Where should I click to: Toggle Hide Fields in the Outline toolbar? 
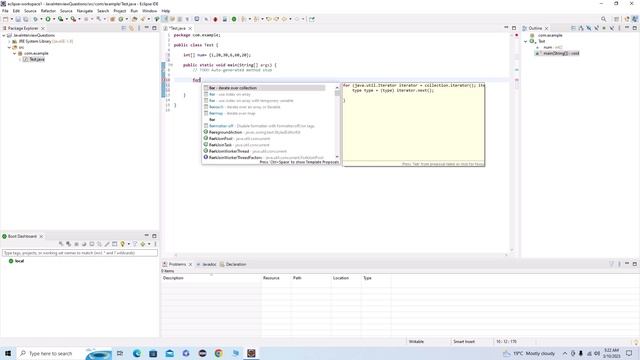click(x=589, y=28)
